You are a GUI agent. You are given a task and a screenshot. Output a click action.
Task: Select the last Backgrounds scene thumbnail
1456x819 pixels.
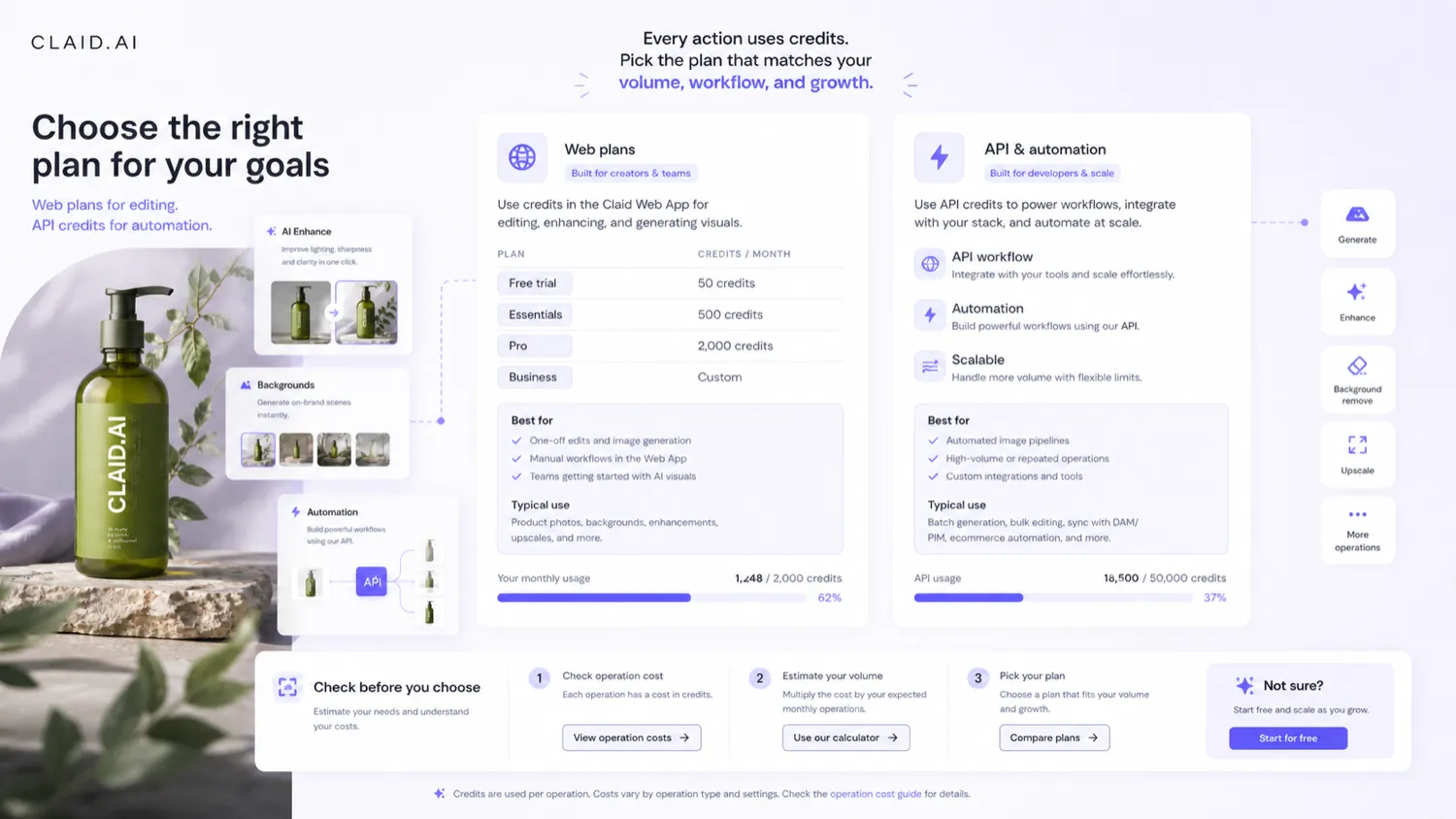tap(373, 449)
